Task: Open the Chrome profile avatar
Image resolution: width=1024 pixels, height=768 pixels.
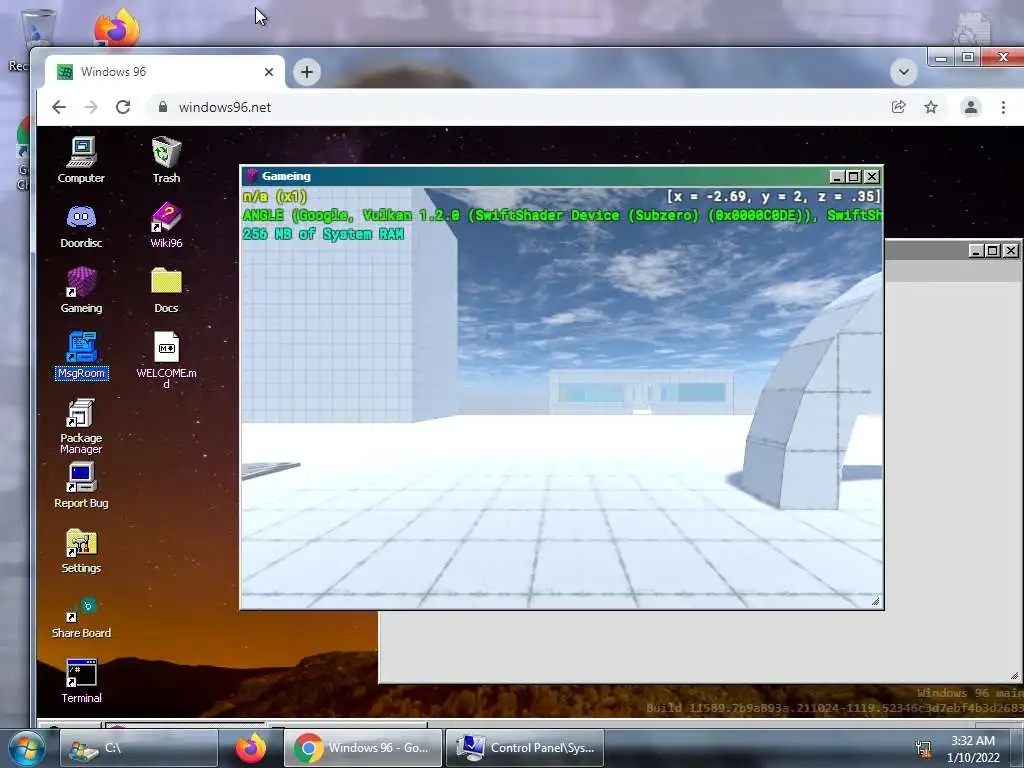Action: pyautogui.click(x=970, y=107)
